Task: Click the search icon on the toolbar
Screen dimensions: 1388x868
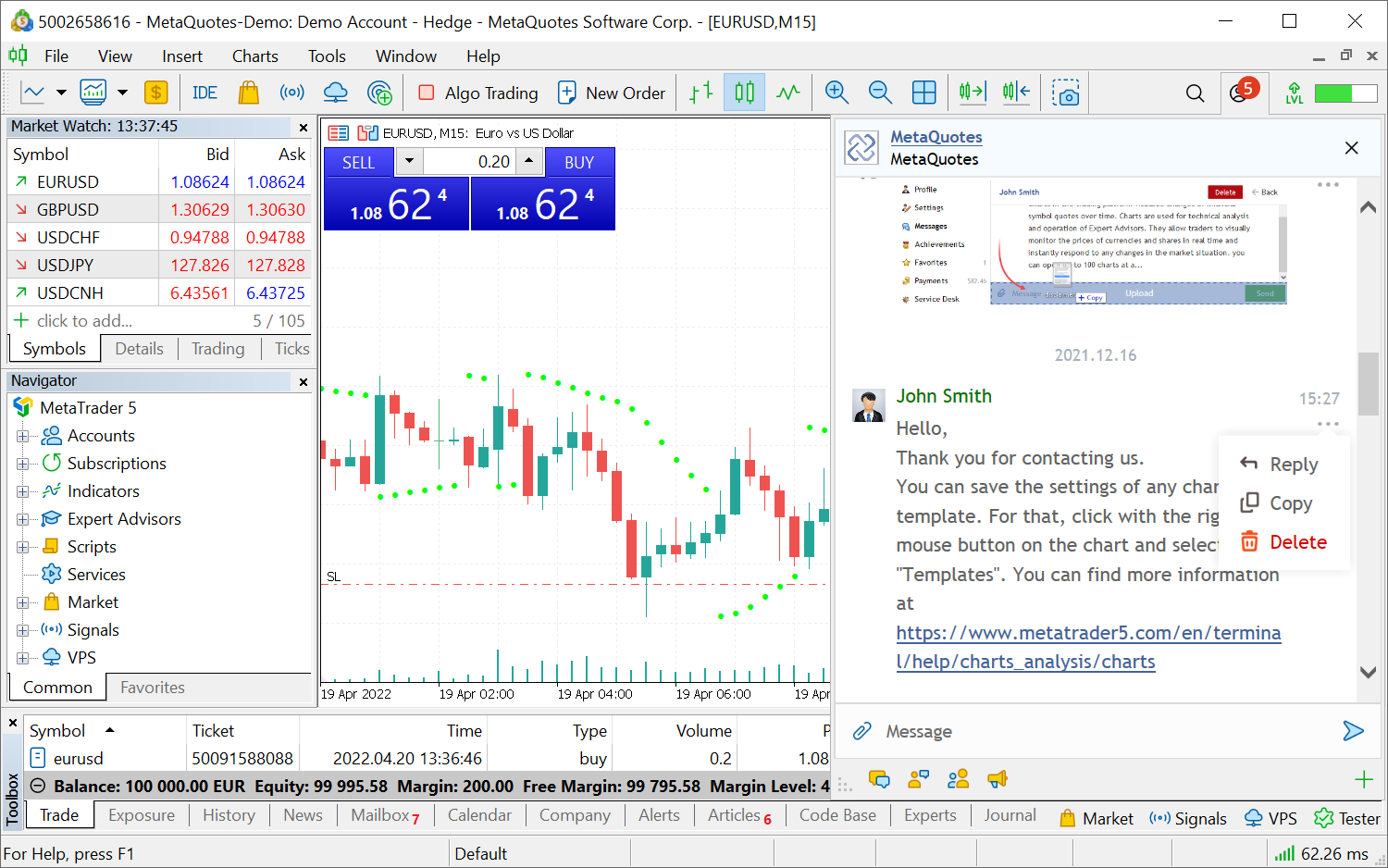Action: pos(1195,93)
